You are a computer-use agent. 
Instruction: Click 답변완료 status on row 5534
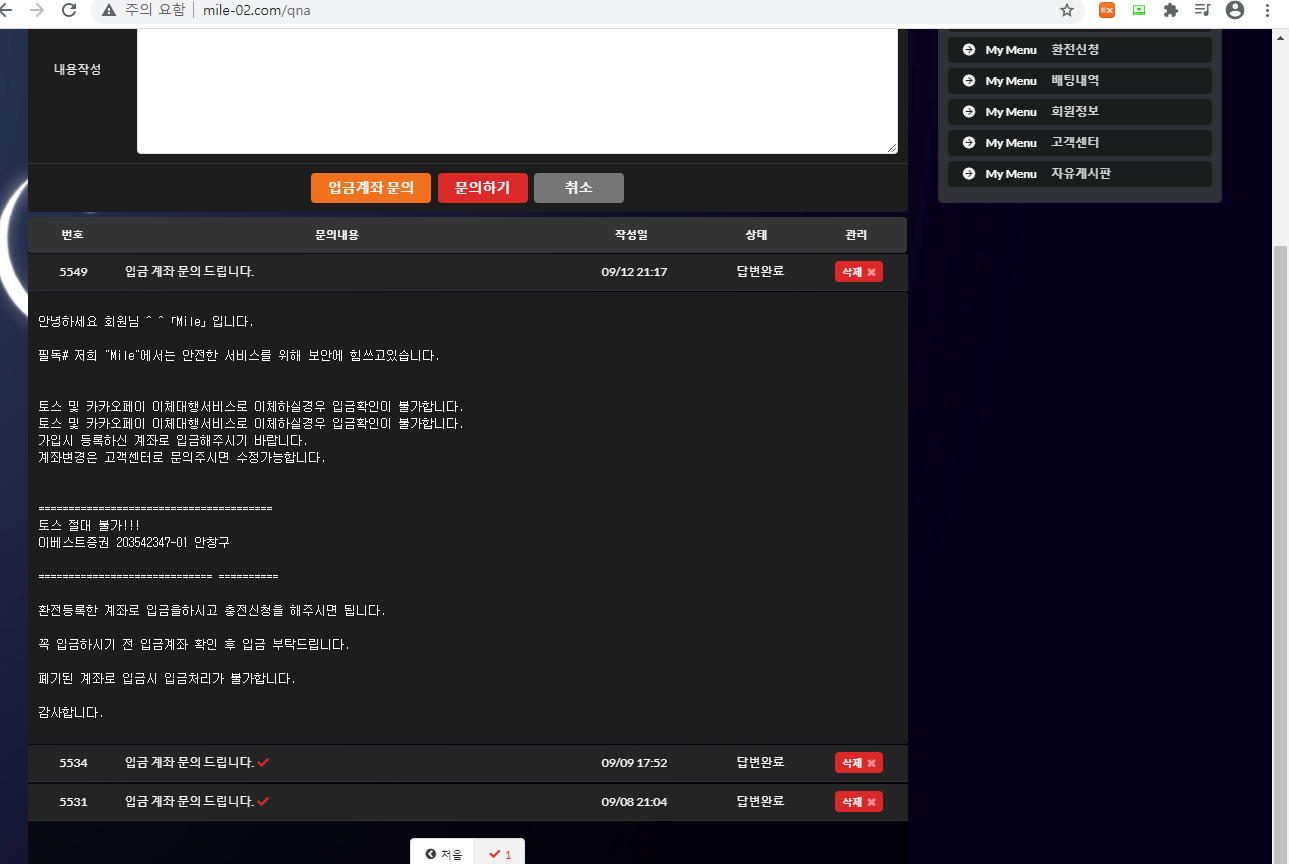[760, 763]
